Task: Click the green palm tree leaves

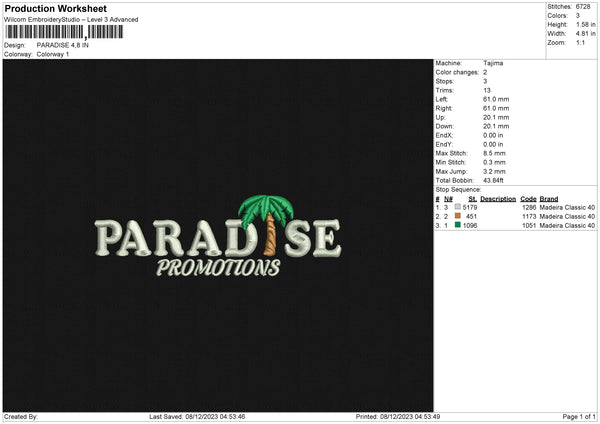Action: pos(266,210)
